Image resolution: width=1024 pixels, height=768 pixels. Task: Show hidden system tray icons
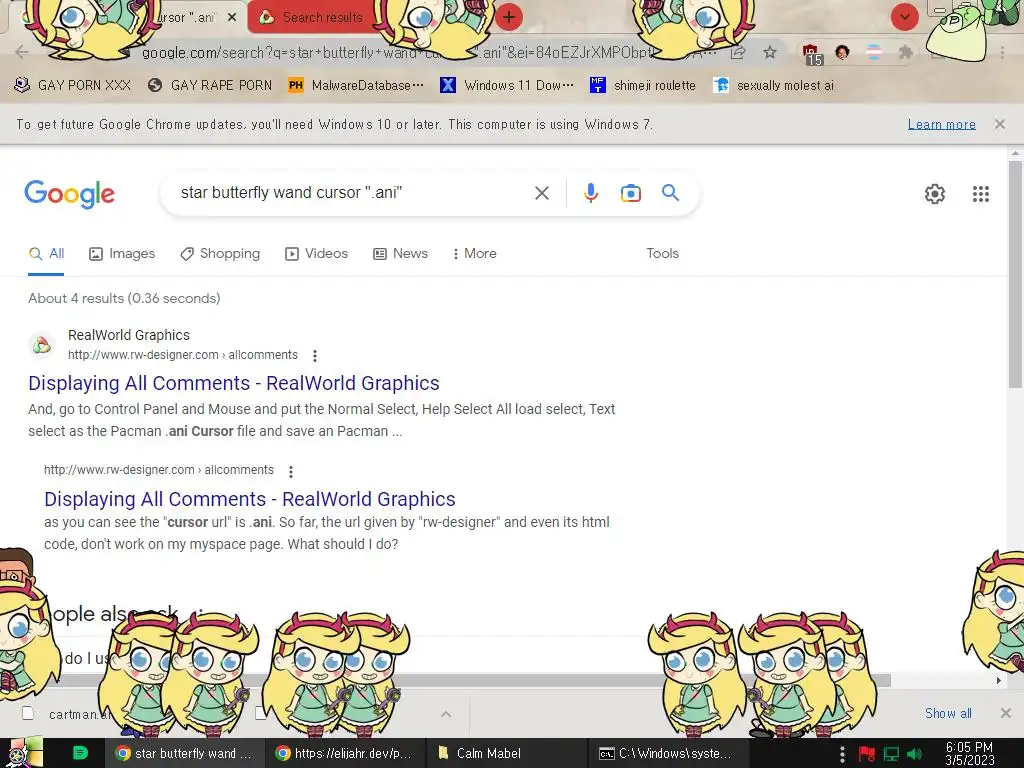pyautogui.click(x=842, y=754)
